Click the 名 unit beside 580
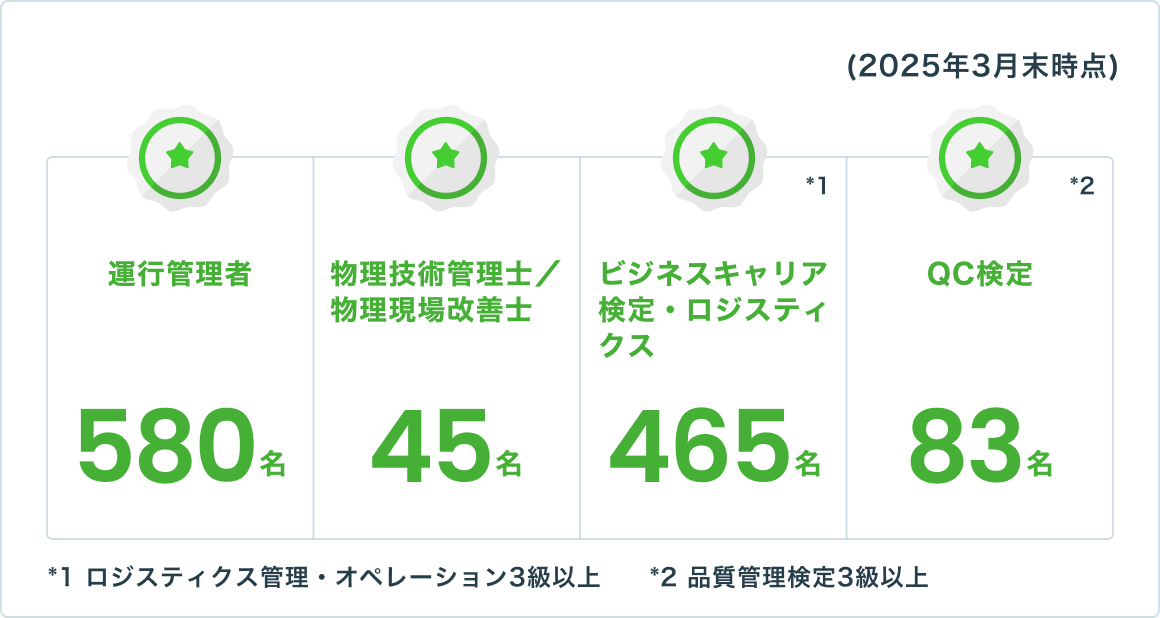Screen dimensions: 1160x618 point(273,464)
